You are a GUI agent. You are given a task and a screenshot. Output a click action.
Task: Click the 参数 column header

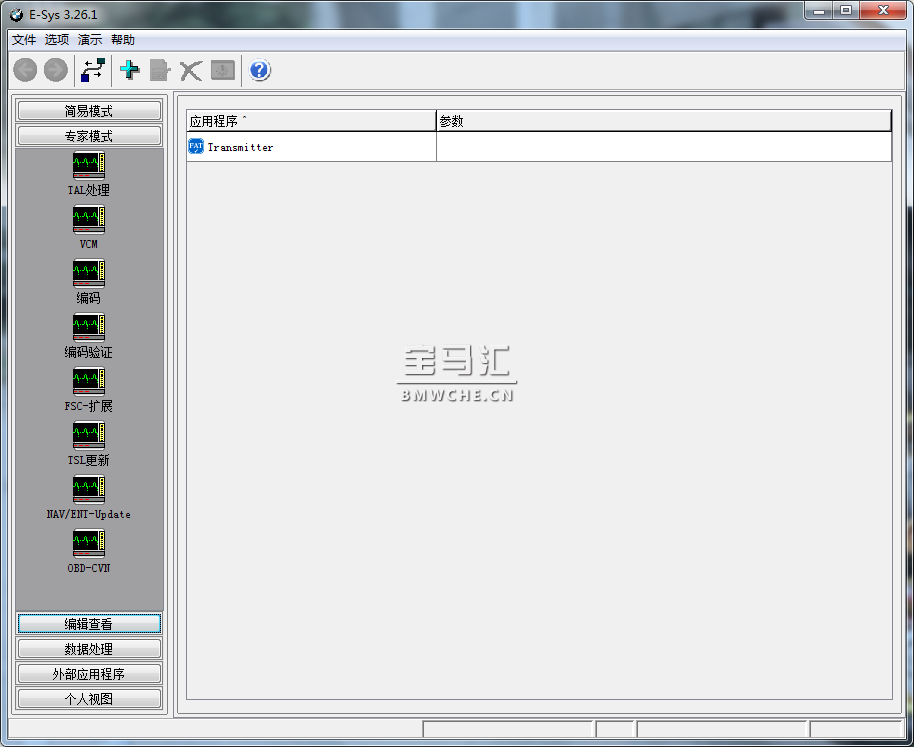664,121
